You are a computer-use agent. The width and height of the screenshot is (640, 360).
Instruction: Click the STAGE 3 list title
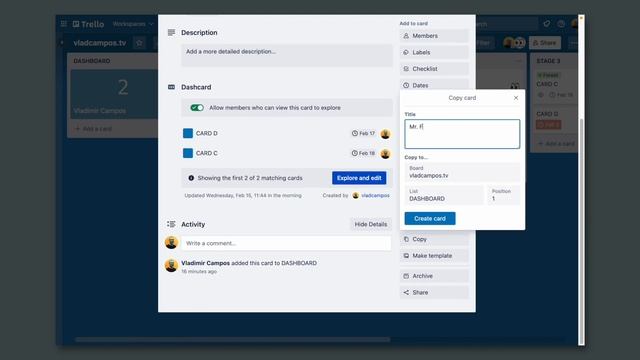pyautogui.click(x=548, y=61)
